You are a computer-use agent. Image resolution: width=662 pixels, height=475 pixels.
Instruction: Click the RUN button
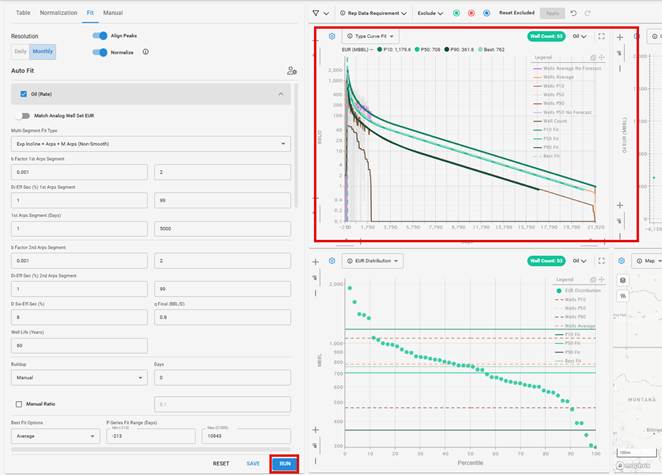pos(285,464)
